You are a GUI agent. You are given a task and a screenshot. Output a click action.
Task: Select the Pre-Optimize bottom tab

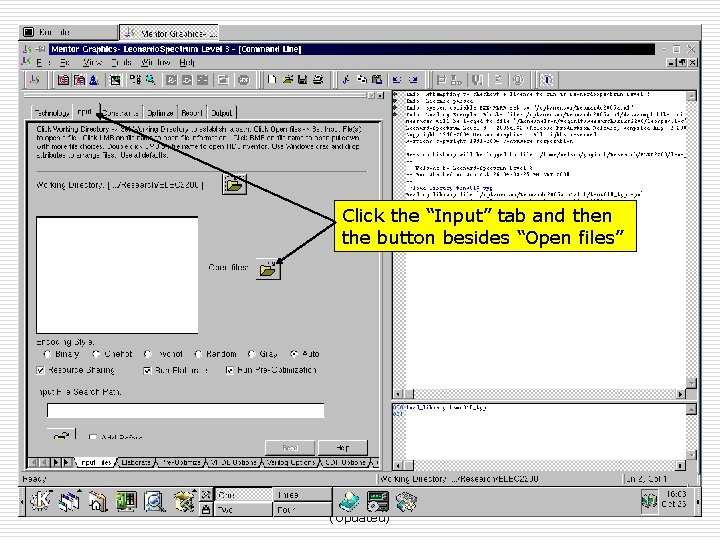tap(182, 462)
